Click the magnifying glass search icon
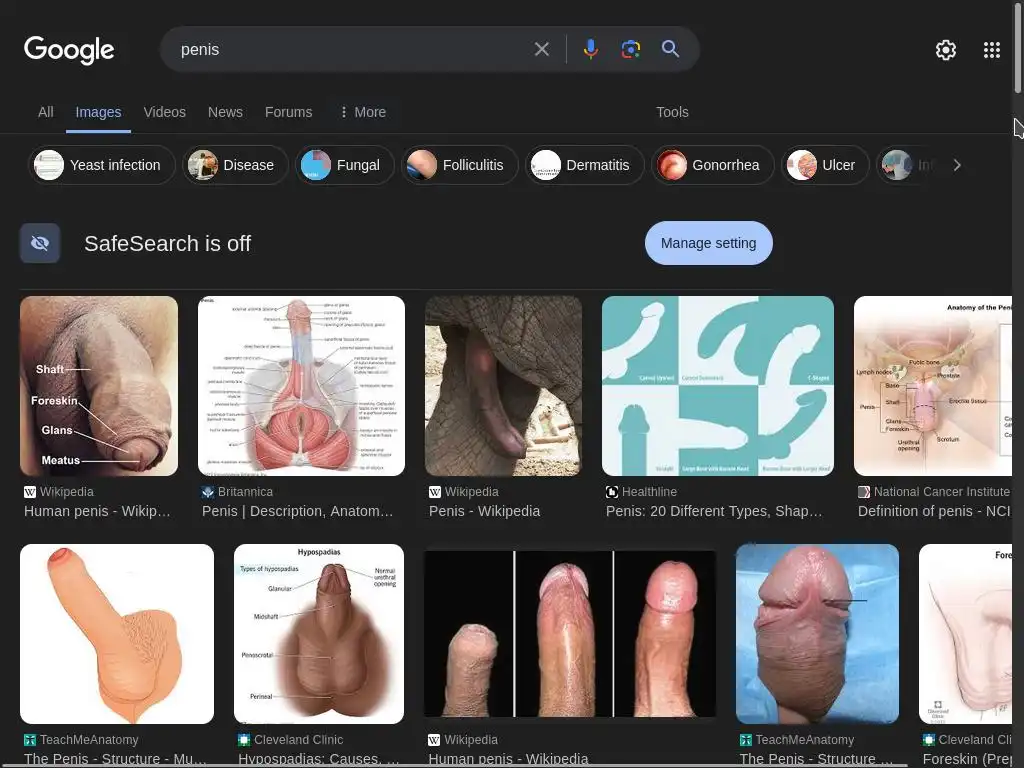This screenshot has height=768, width=1024. click(x=670, y=49)
